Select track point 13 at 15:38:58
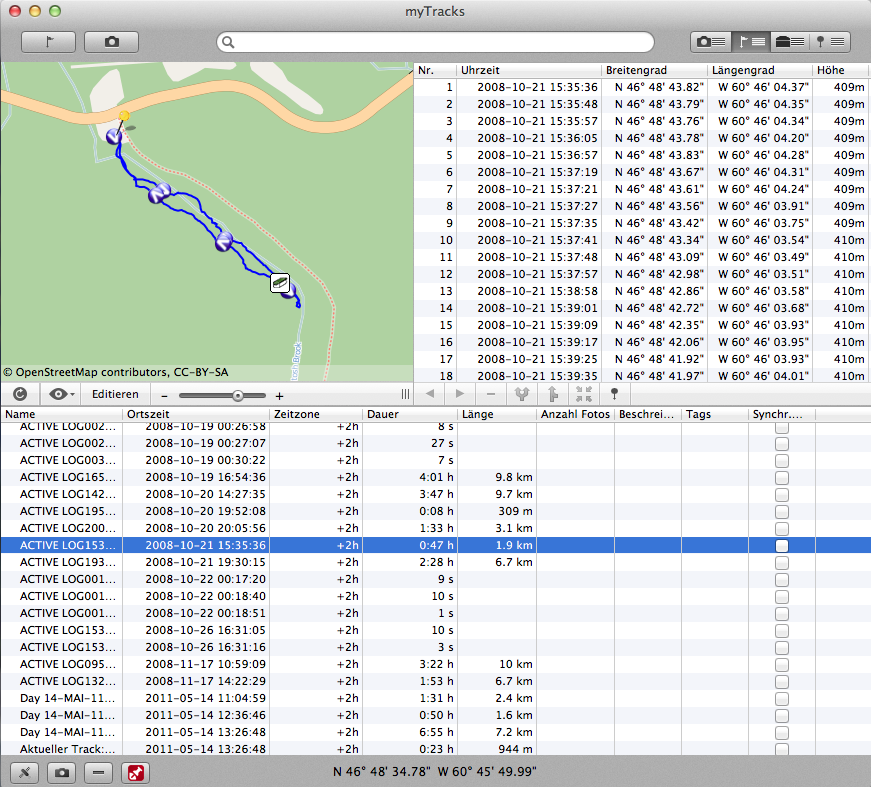This screenshot has height=787, width=871. pyautogui.click(x=642, y=291)
